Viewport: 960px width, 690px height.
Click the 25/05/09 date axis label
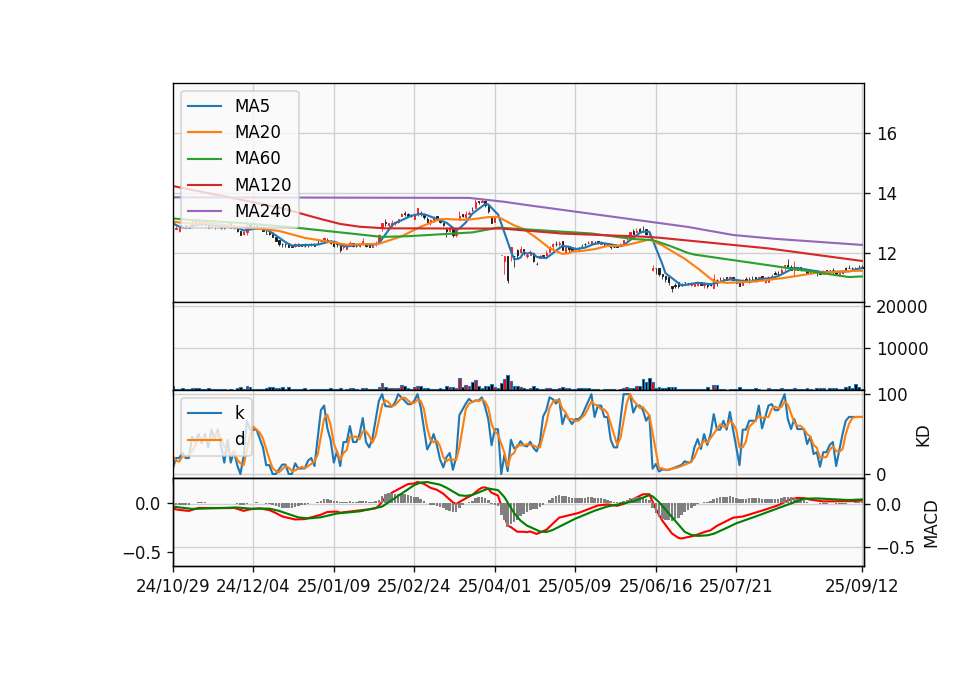pyautogui.click(x=575, y=586)
